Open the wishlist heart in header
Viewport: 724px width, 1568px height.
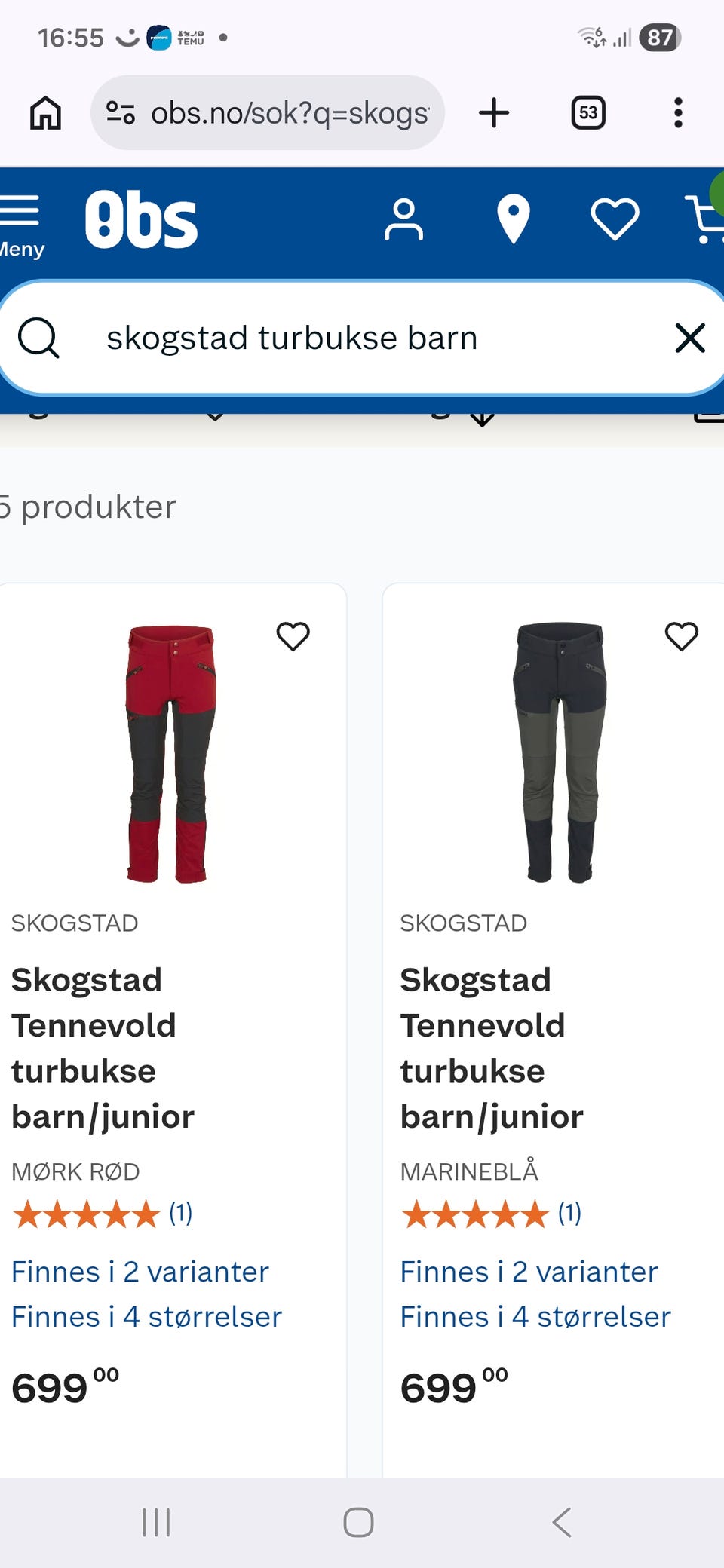(615, 219)
